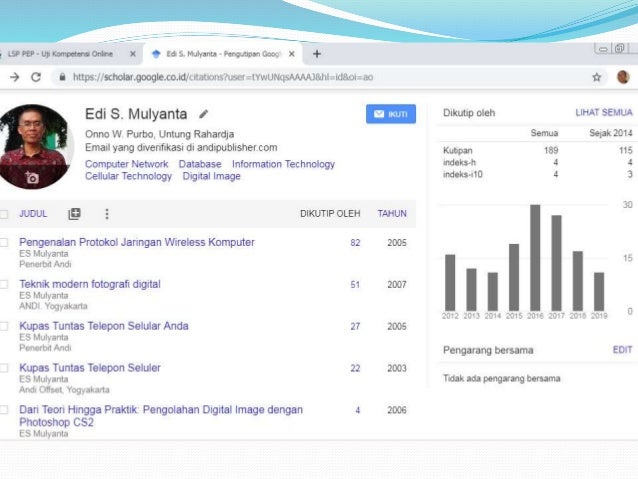Image resolution: width=638 pixels, height=479 pixels.
Task: Click the 2017 bar in citation chart
Action: pos(556,263)
